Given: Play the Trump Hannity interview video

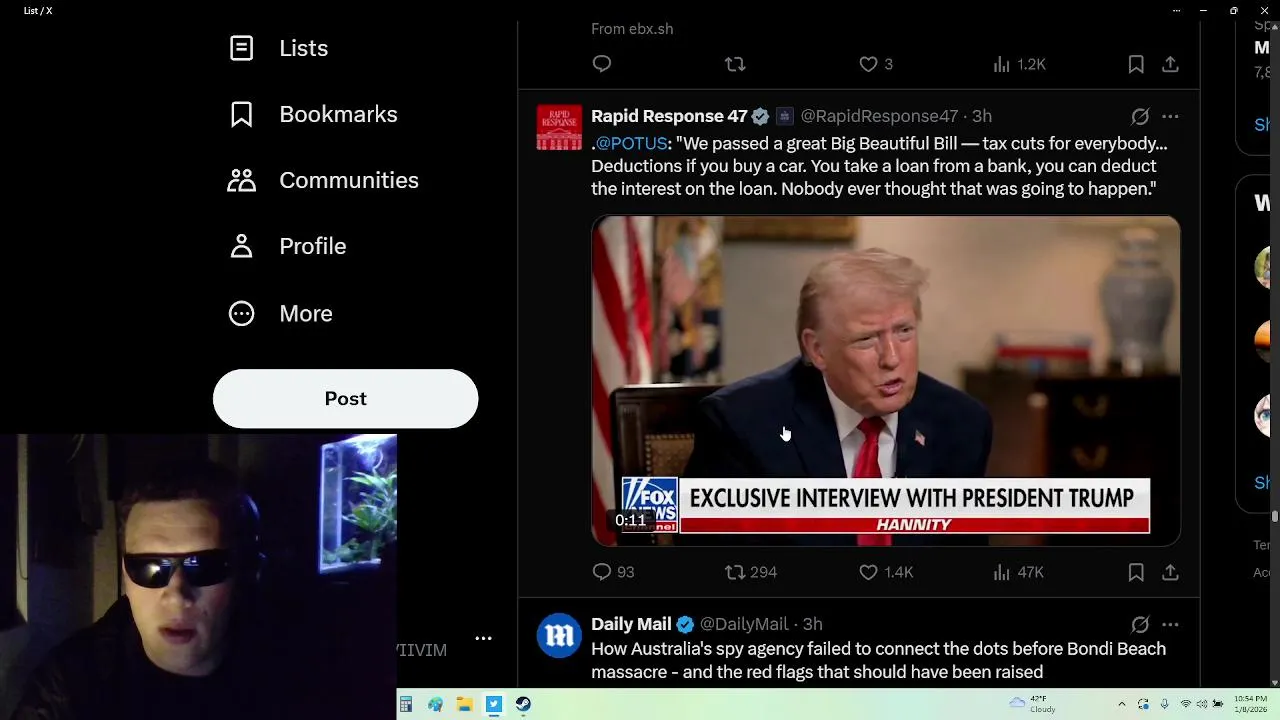Looking at the screenshot, I should [886, 381].
